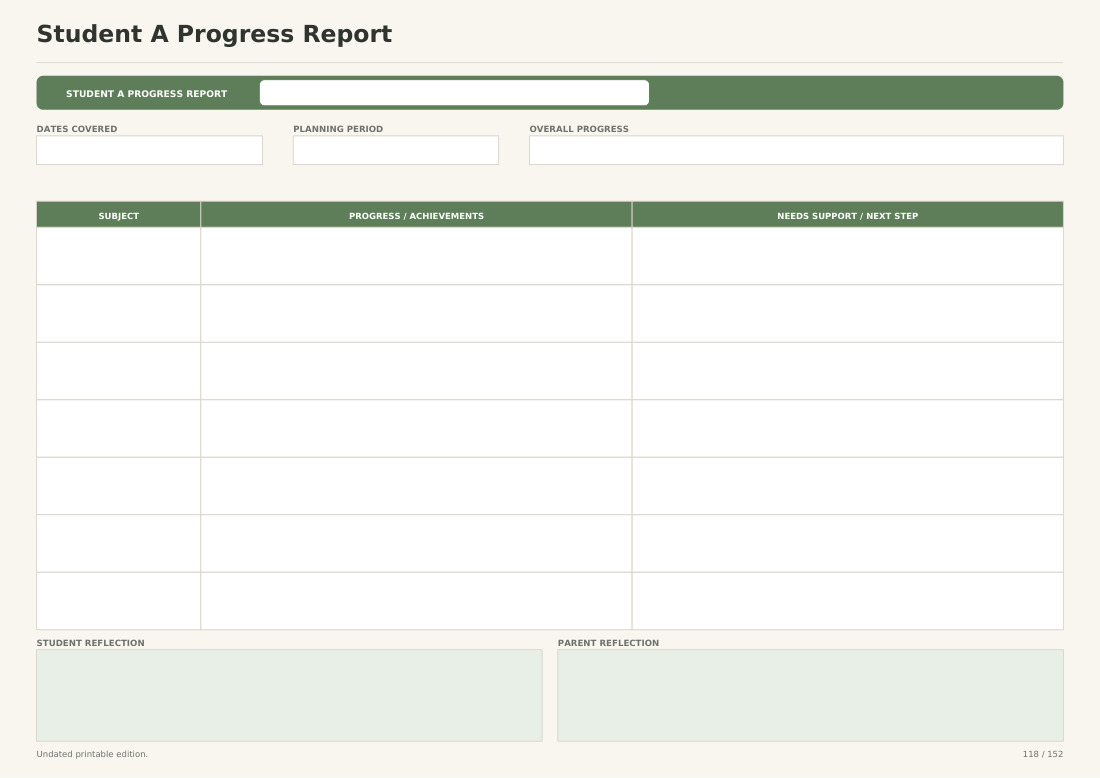Click the PARENT REFLECTION label

pos(608,643)
